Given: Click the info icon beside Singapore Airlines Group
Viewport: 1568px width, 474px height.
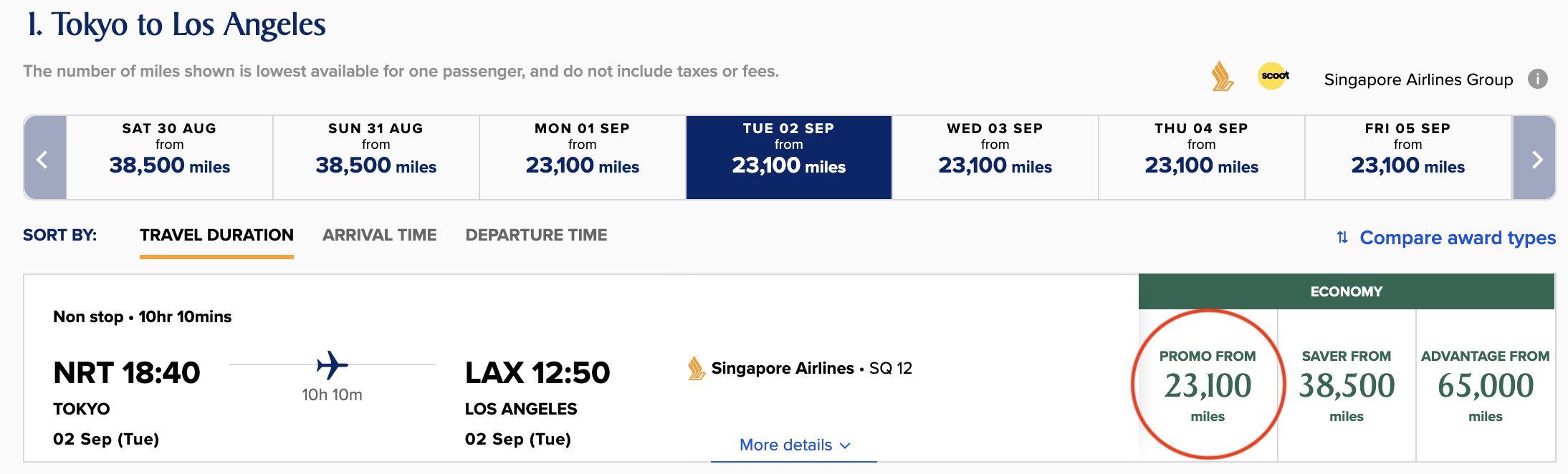Looking at the screenshot, I should click(x=1537, y=79).
